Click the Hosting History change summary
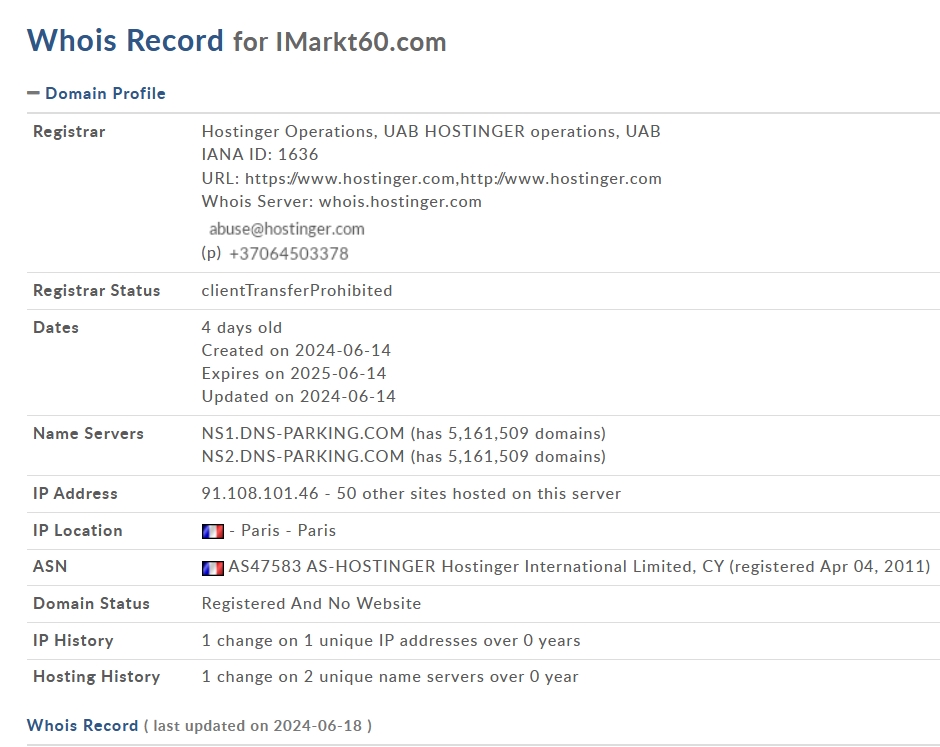Screen dimensions: 940x747 pyautogui.click(x=390, y=676)
